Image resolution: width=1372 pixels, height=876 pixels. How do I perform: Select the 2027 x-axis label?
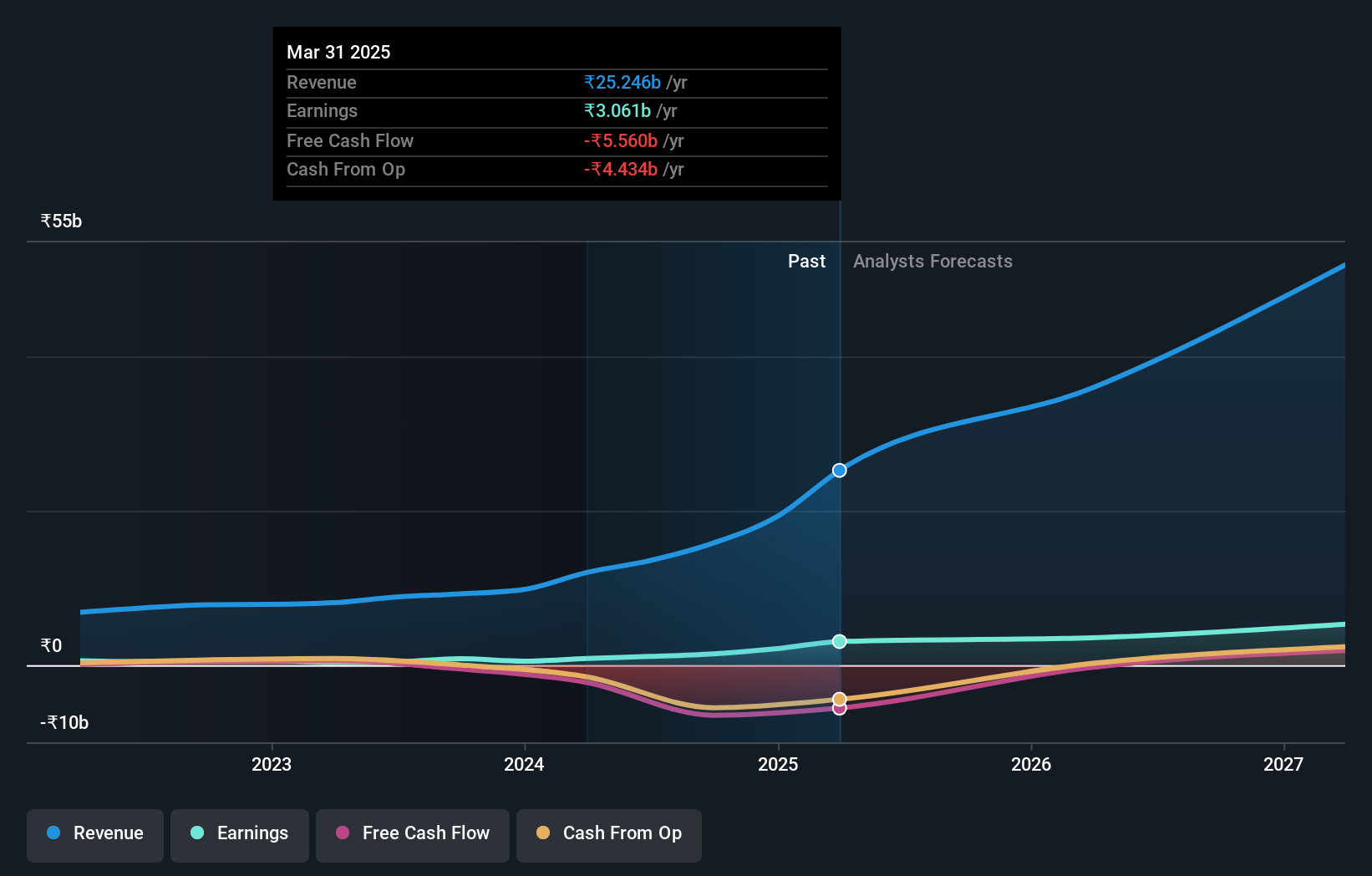[1283, 764]
